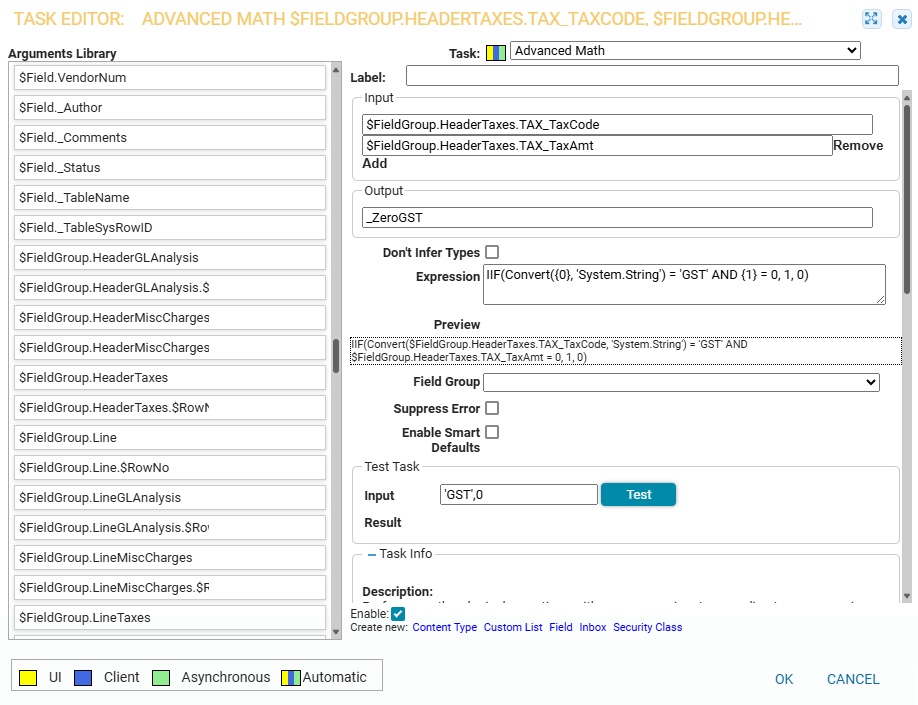Click the green Asynchronous legend swatch
This screenshot has width=918, height=705.
coord(160,677)
